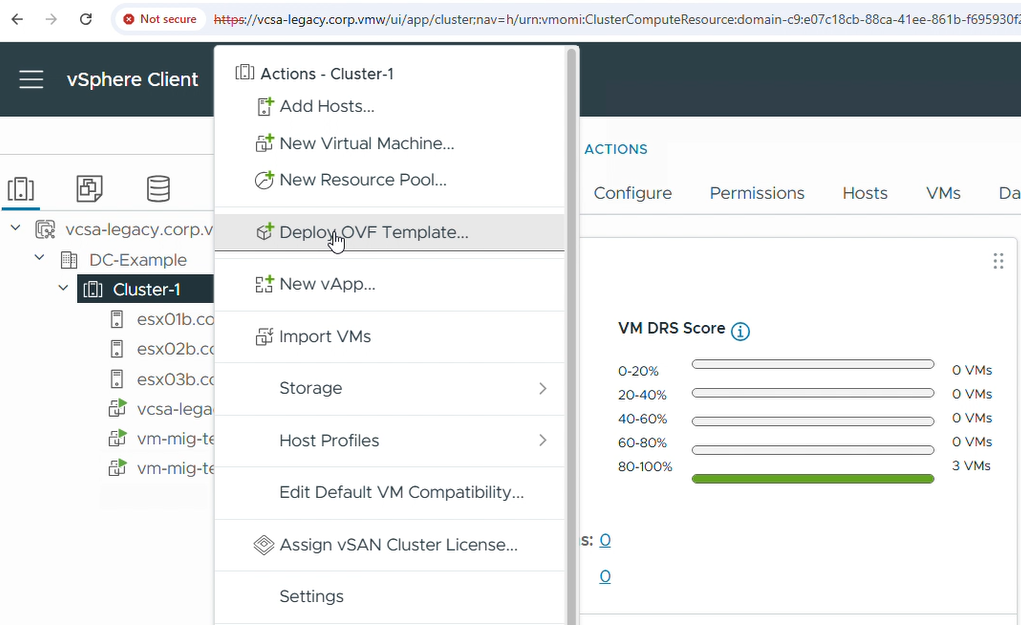1021x625 pixels.
Task: Click the esx01b host icon
Action: pos(117,319)
